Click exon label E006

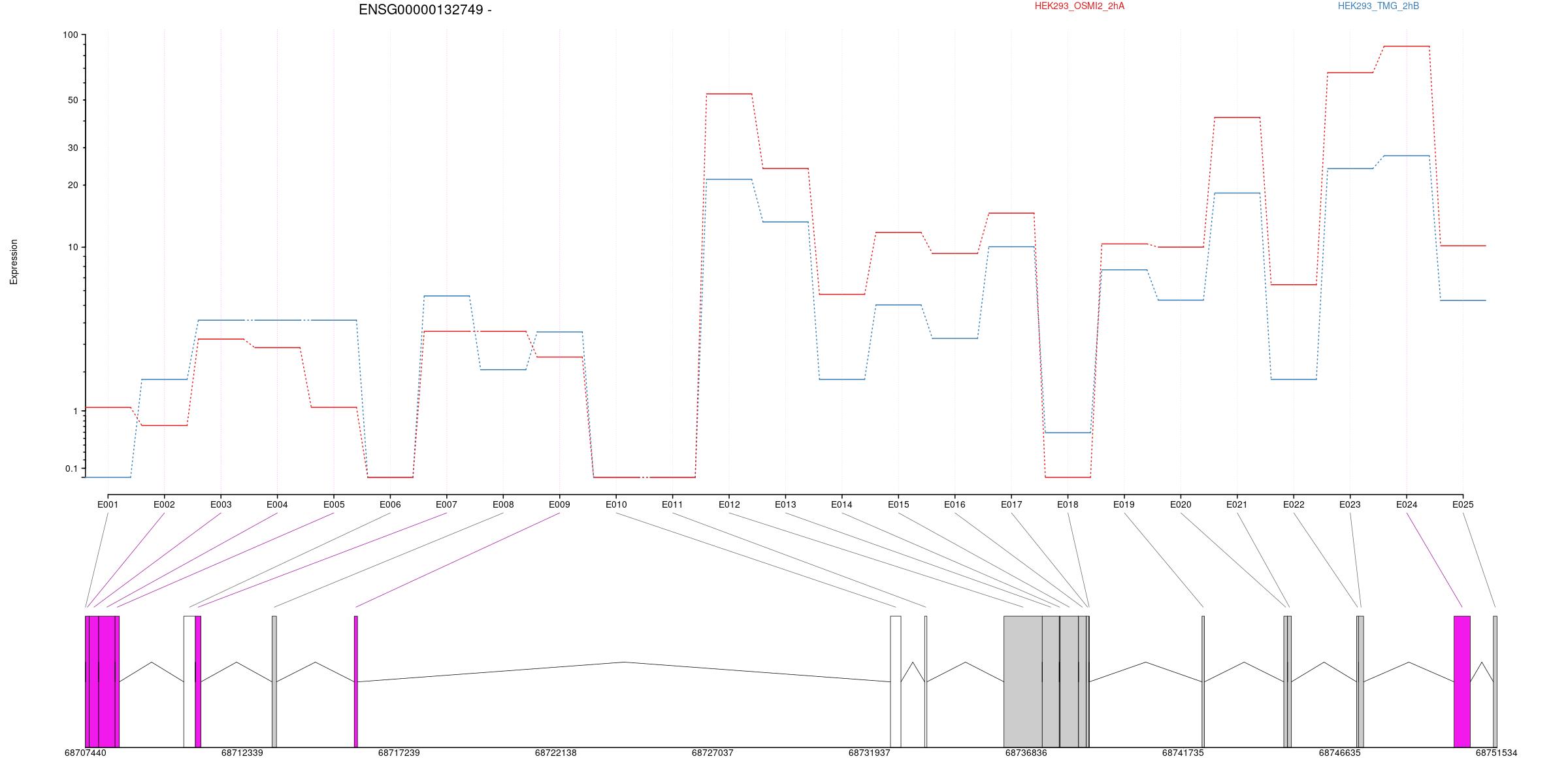click(390, 504)
